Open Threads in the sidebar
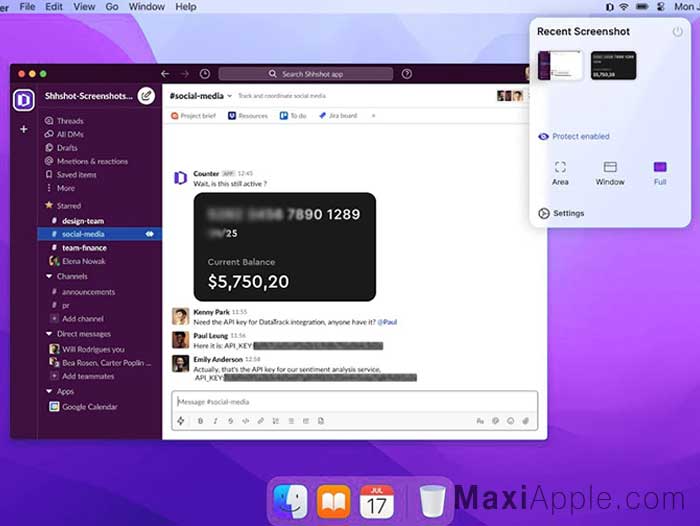Image resolution: width=700 pixels, height=526 pixels. 64,121
